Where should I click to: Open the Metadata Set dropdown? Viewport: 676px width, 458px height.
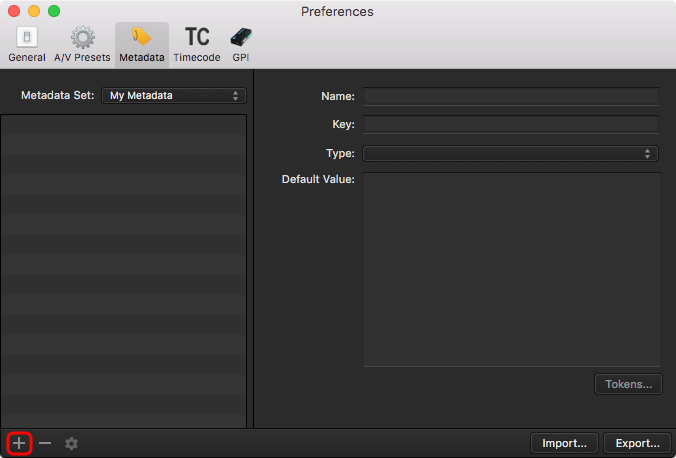(x=174, y=95)
